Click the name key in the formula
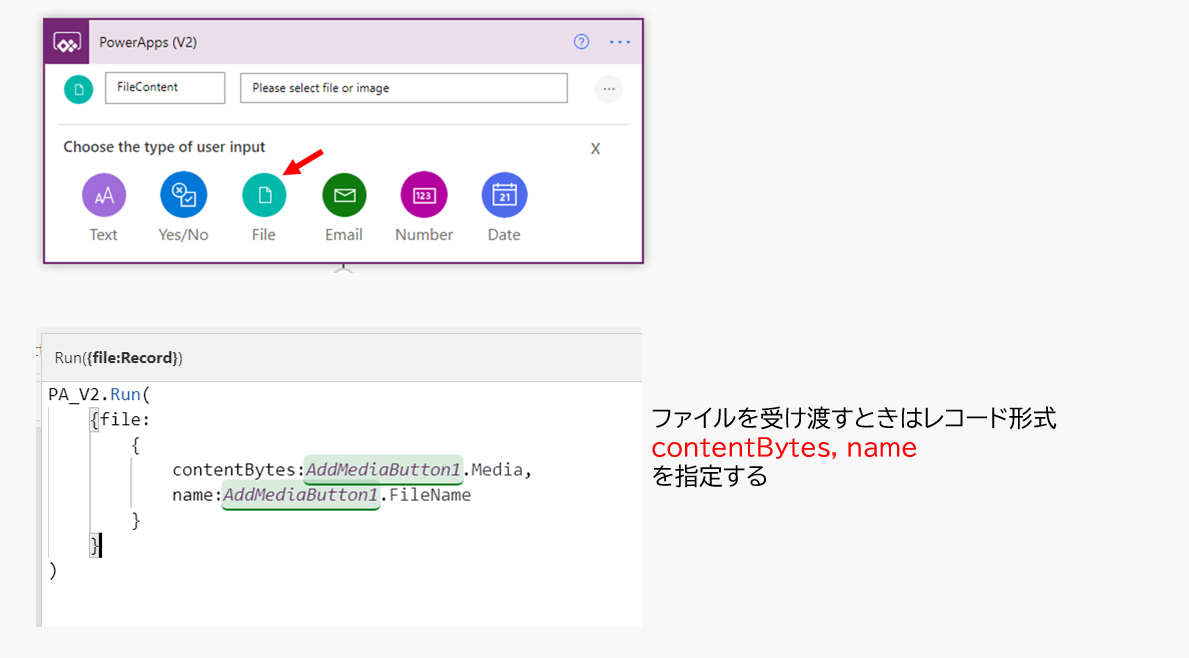The image size is (1189, 658). tap(193, 495)
